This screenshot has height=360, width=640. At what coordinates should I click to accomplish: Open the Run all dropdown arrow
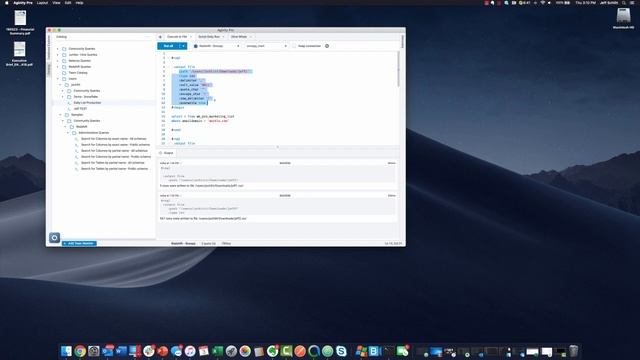183,46
